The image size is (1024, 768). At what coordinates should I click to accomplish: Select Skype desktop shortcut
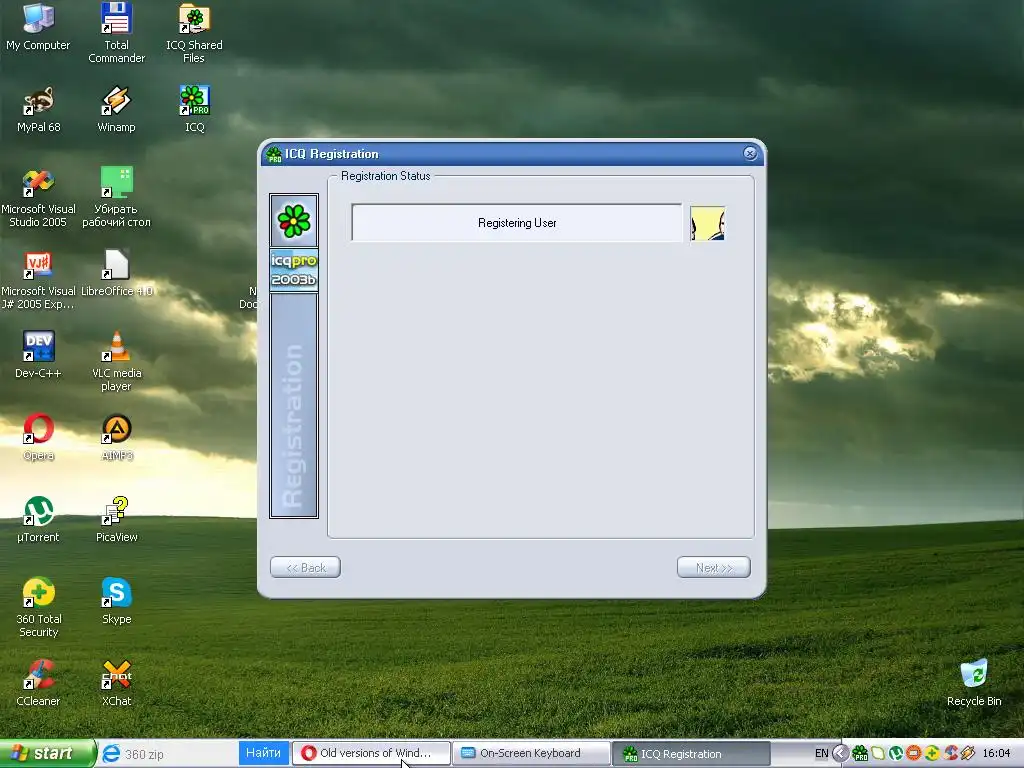[x=116, y=601]
